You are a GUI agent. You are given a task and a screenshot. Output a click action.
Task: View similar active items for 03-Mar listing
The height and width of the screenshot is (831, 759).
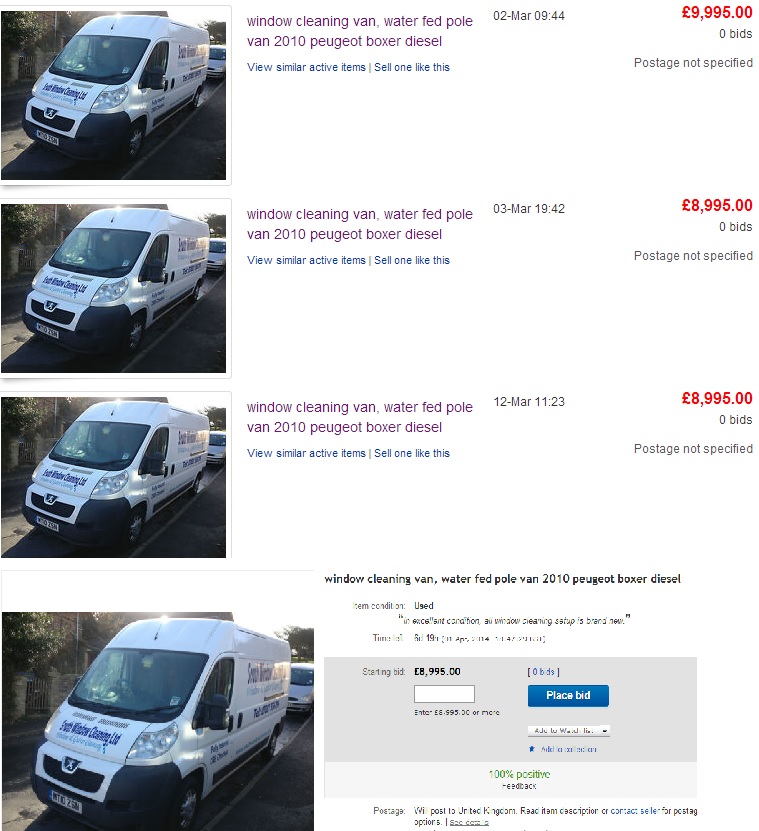coord(306,260)
